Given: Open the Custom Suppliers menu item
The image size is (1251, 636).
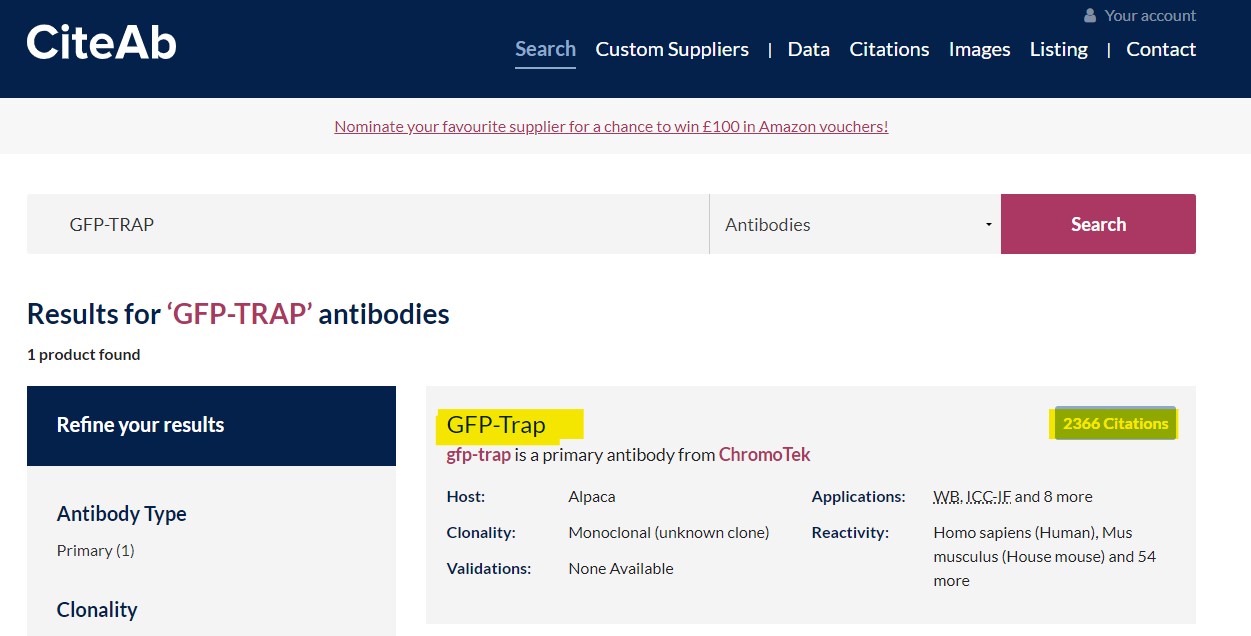Looking at the screenshot, I should (x=672, y=49).
